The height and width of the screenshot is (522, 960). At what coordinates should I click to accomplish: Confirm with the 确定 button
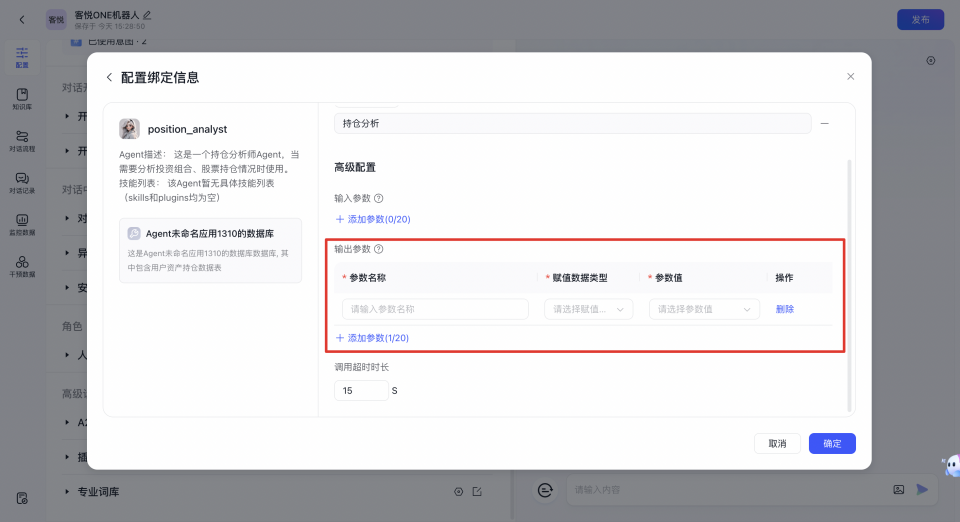pyautogui.click(x=832, y=444)
